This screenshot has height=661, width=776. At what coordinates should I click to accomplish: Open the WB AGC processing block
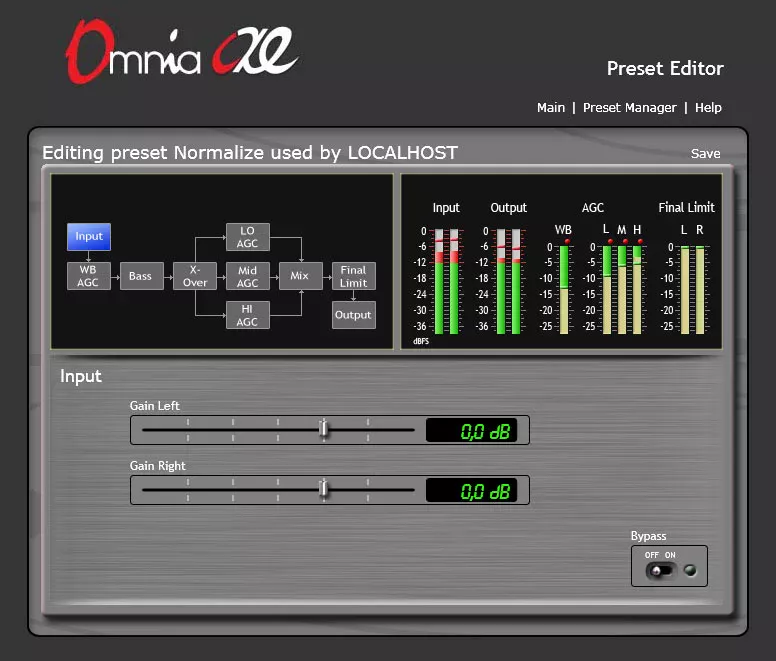pyautogui.click(x=88, y=276)
